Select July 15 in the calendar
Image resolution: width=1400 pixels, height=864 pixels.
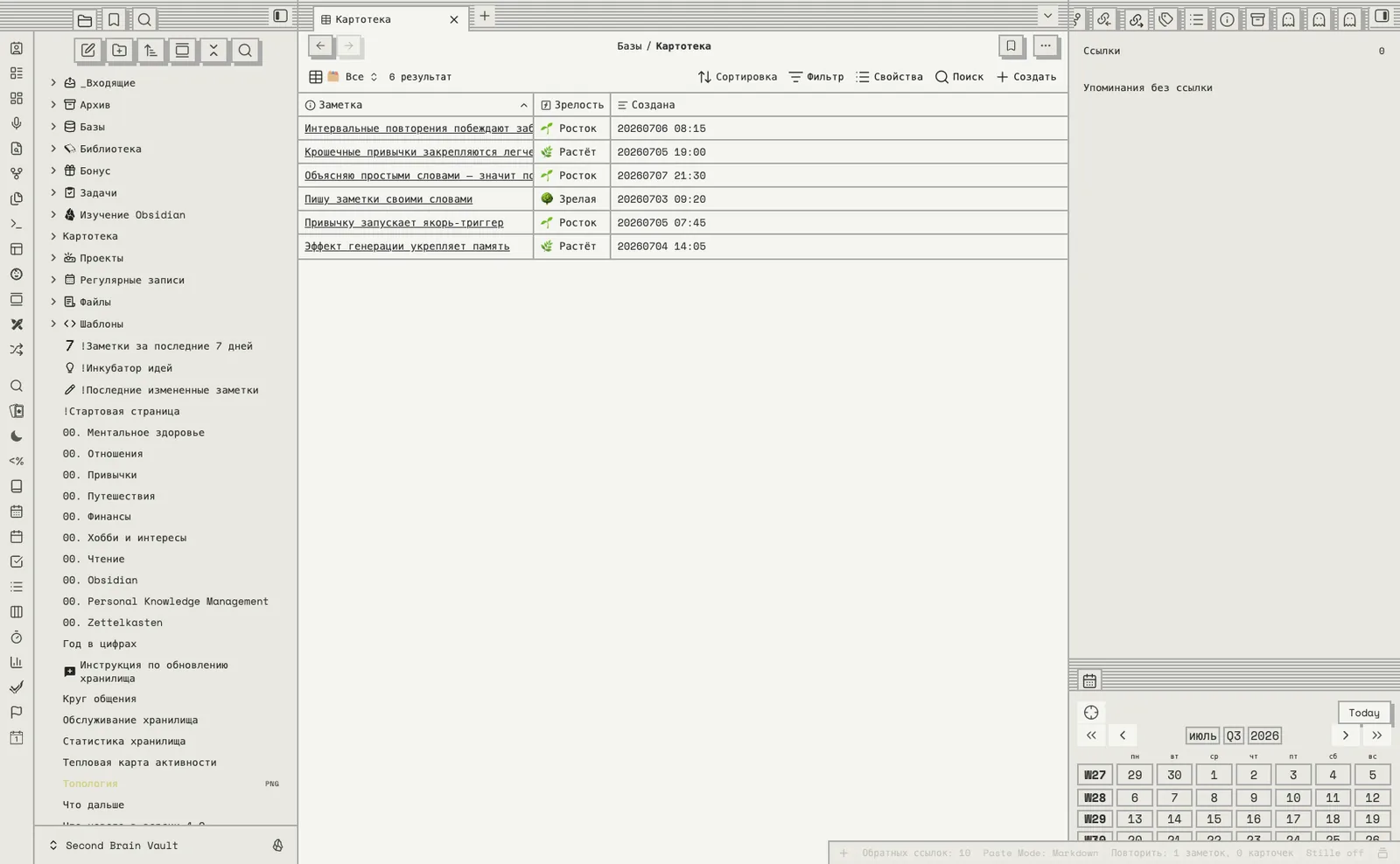[x=1214, y=819]
